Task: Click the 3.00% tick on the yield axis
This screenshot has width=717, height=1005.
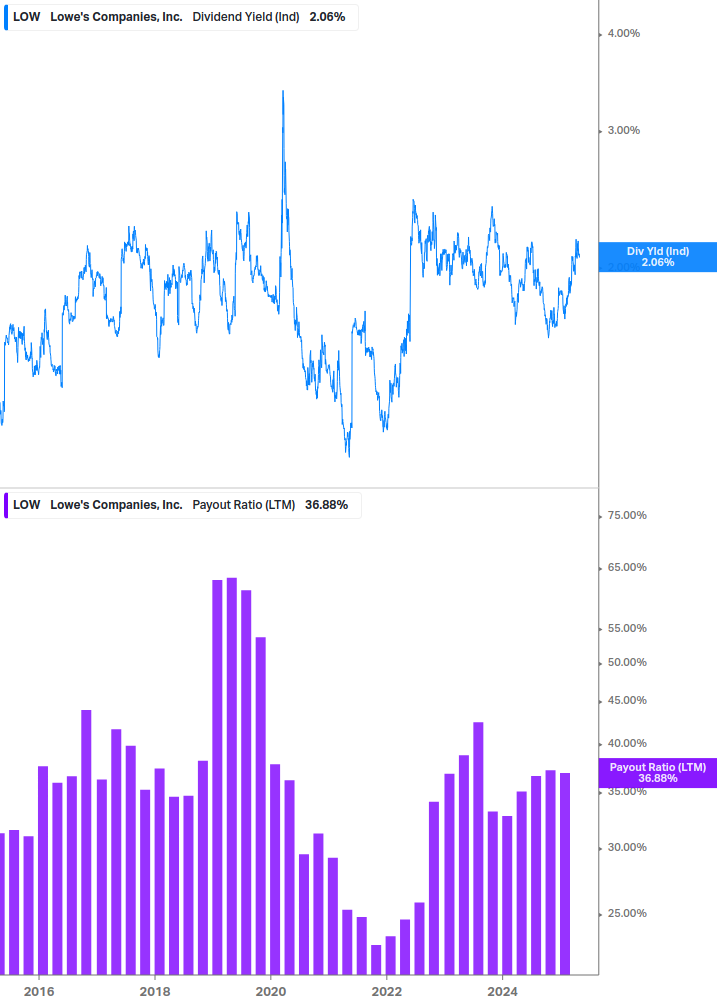Action: 623,130
